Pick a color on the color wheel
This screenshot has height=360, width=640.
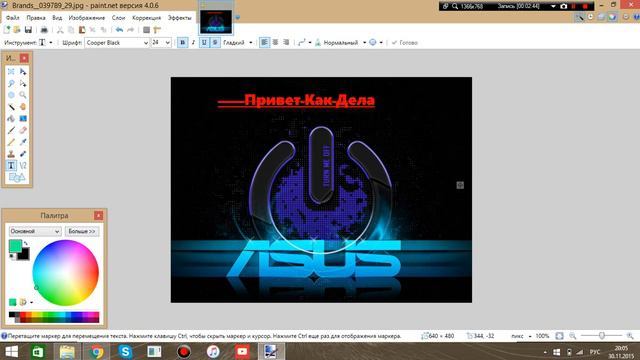(65, 273)
